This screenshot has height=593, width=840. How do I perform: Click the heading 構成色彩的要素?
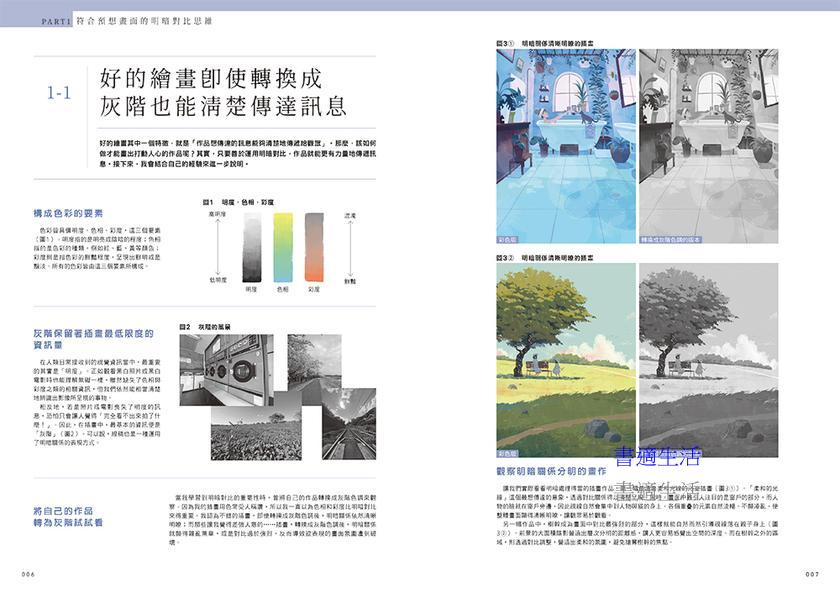pyautogui.click(x=69, y=213)
